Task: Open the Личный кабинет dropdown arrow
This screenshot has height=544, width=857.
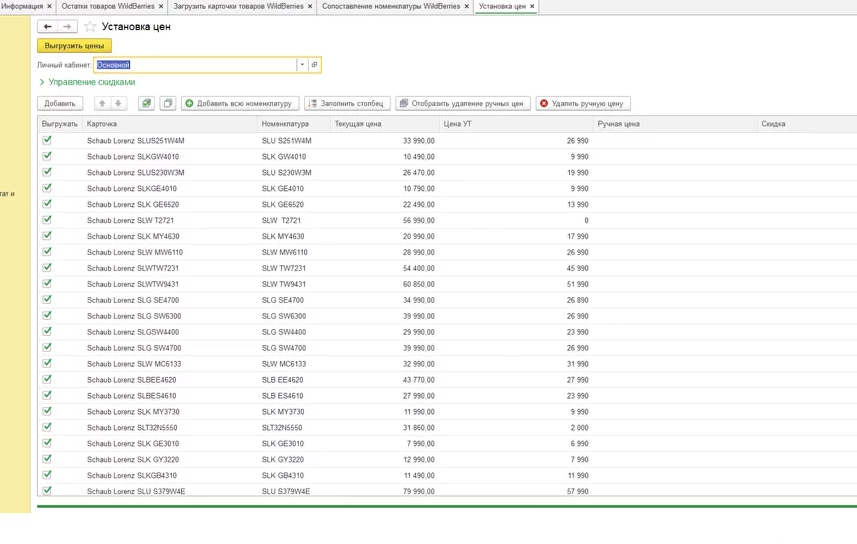Action: pos(302,65)
